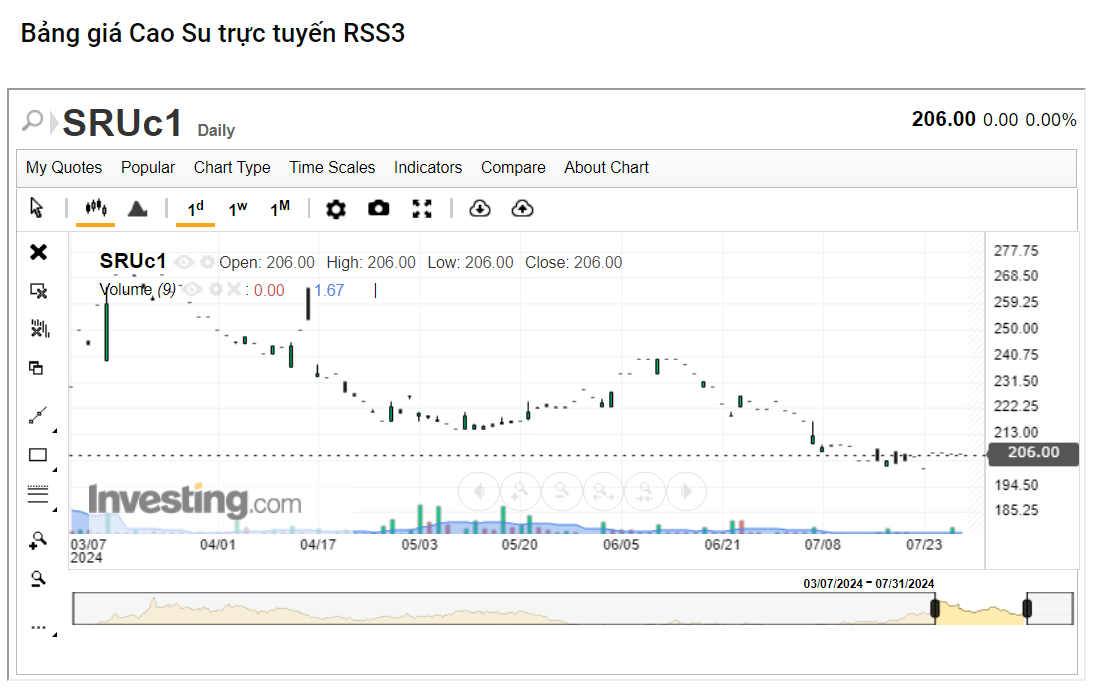Screen dimensions: 1095x689
Task: Select the 1M timeframe
Action: [x=280, y=208]
